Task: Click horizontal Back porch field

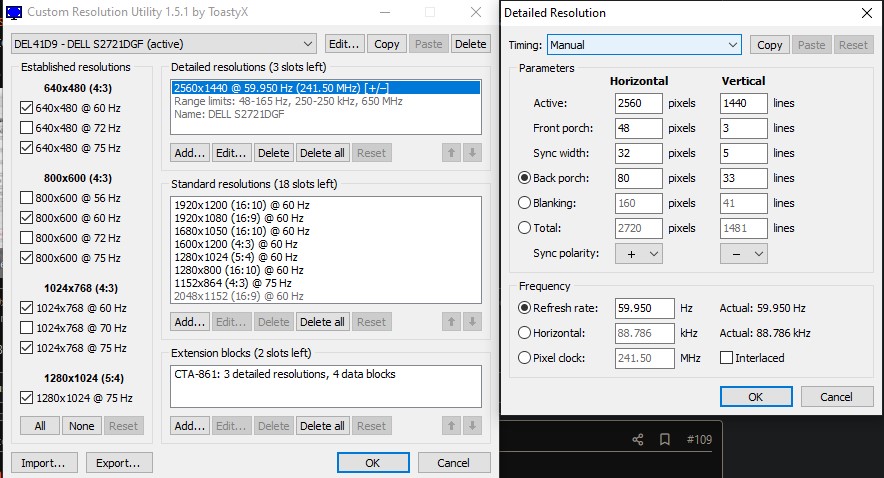Action: 639,178
